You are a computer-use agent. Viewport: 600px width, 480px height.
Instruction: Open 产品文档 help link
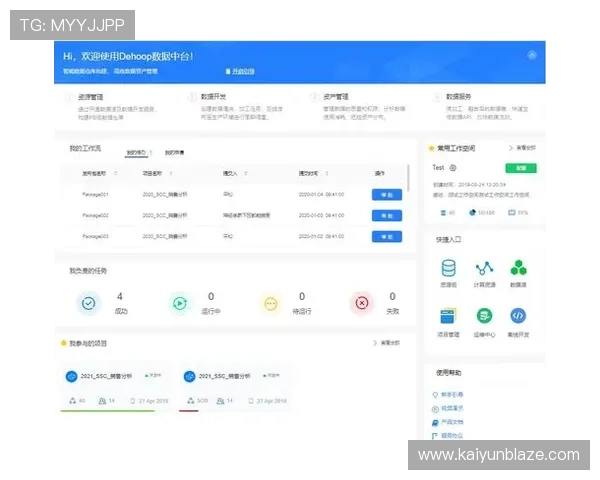point(448,422)
